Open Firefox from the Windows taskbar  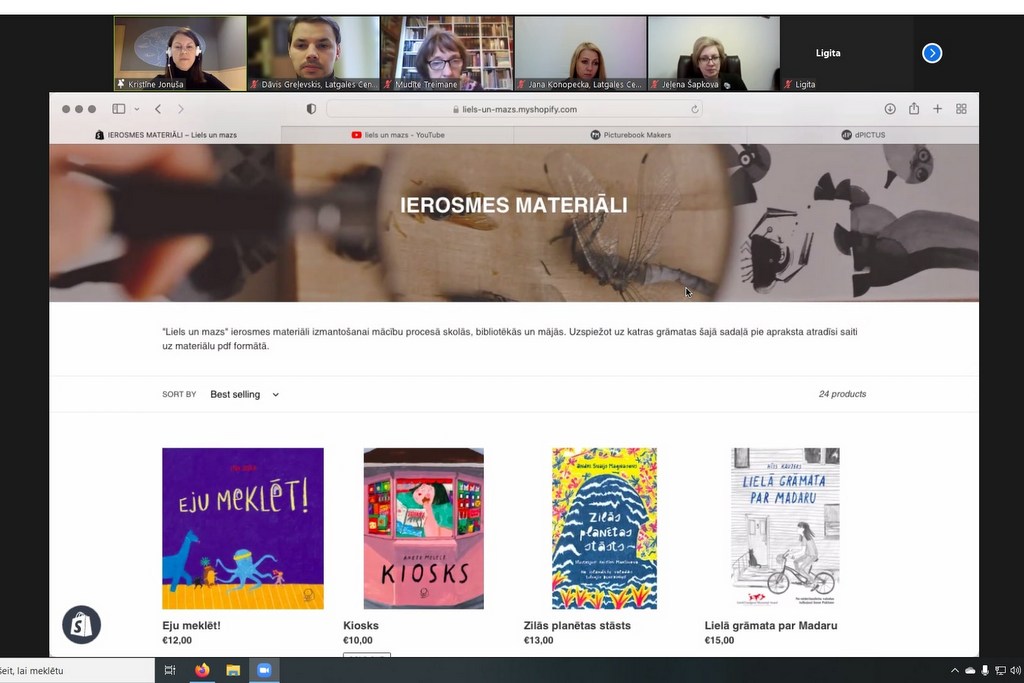pos(202,670)
